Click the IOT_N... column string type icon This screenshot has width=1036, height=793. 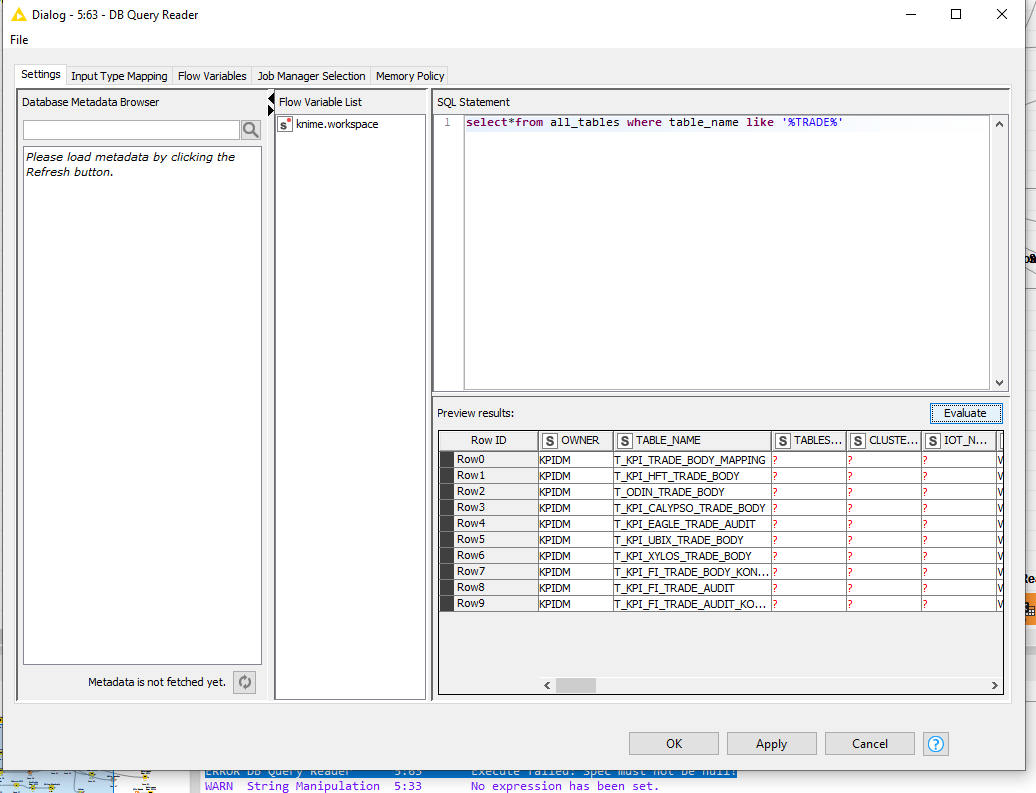(x=932, y=441)
